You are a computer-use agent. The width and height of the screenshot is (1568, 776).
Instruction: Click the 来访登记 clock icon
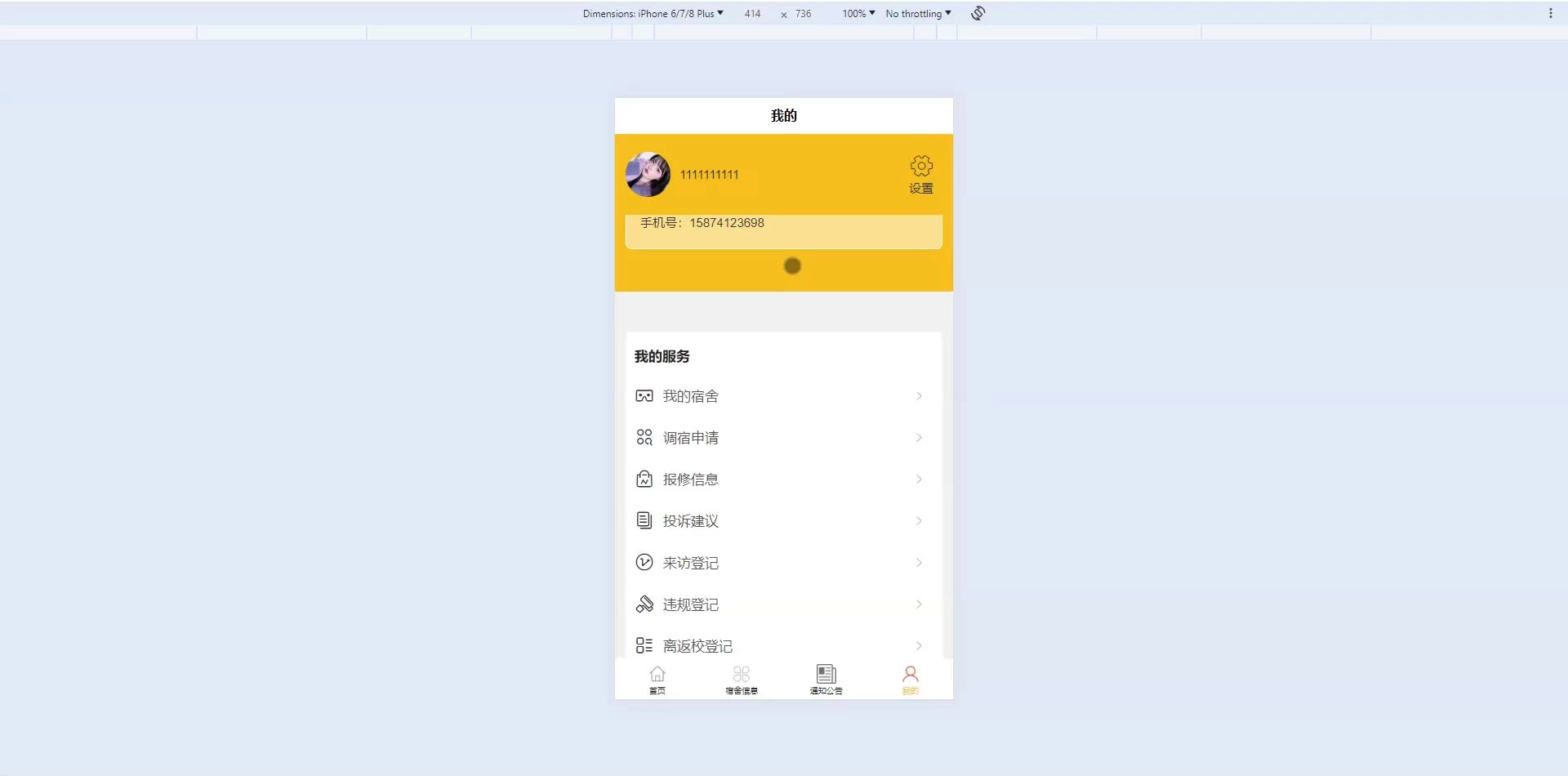[x=644, y=563]
